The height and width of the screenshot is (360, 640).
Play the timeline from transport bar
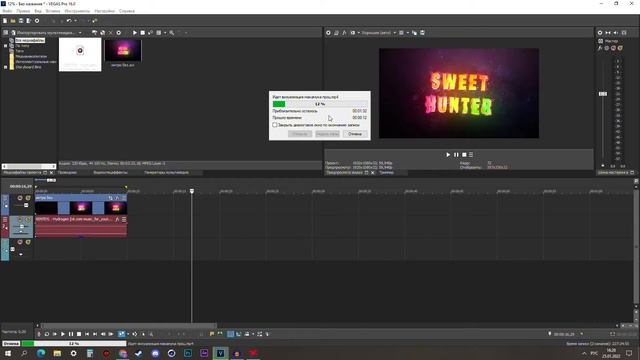[x=63, y=334]
